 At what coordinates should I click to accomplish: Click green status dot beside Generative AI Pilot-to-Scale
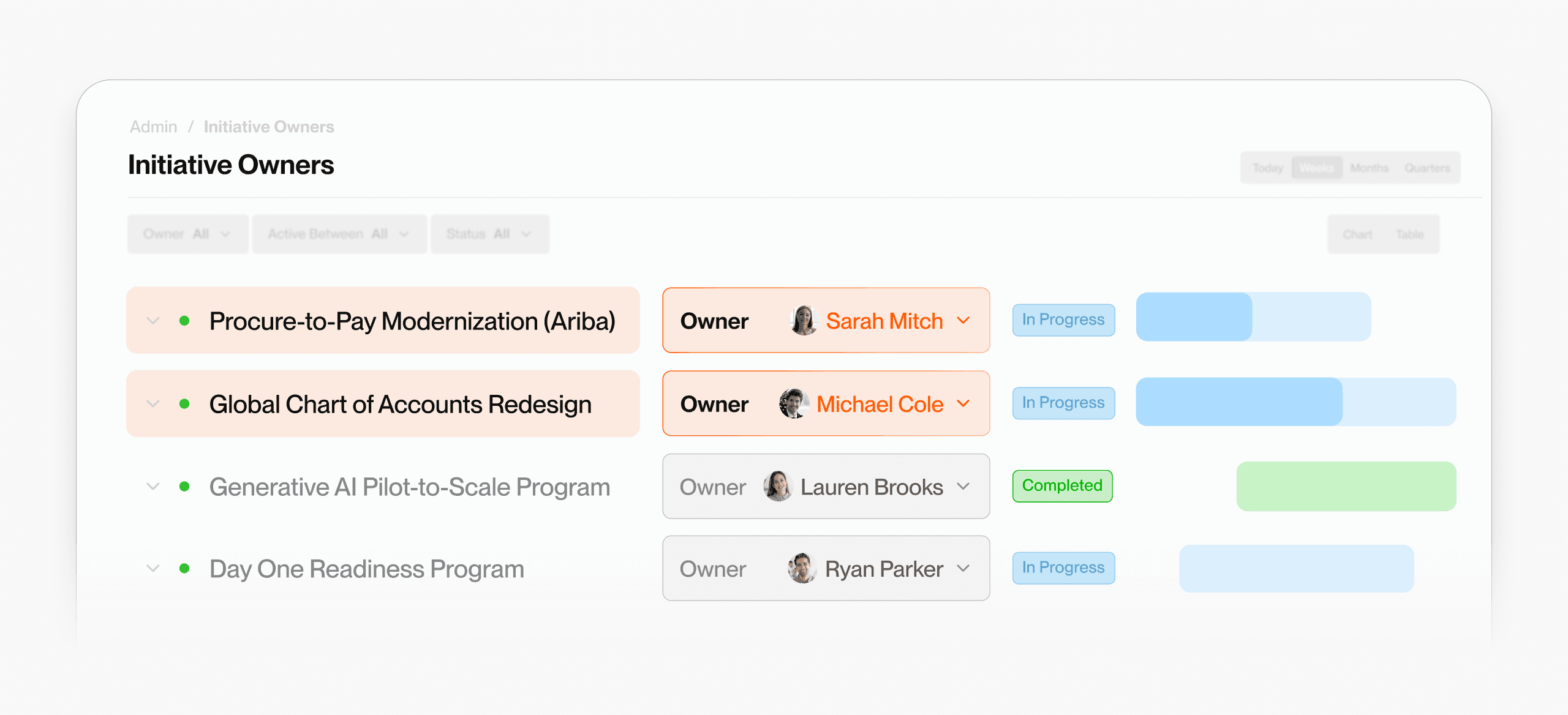click(x=184, y=487)
